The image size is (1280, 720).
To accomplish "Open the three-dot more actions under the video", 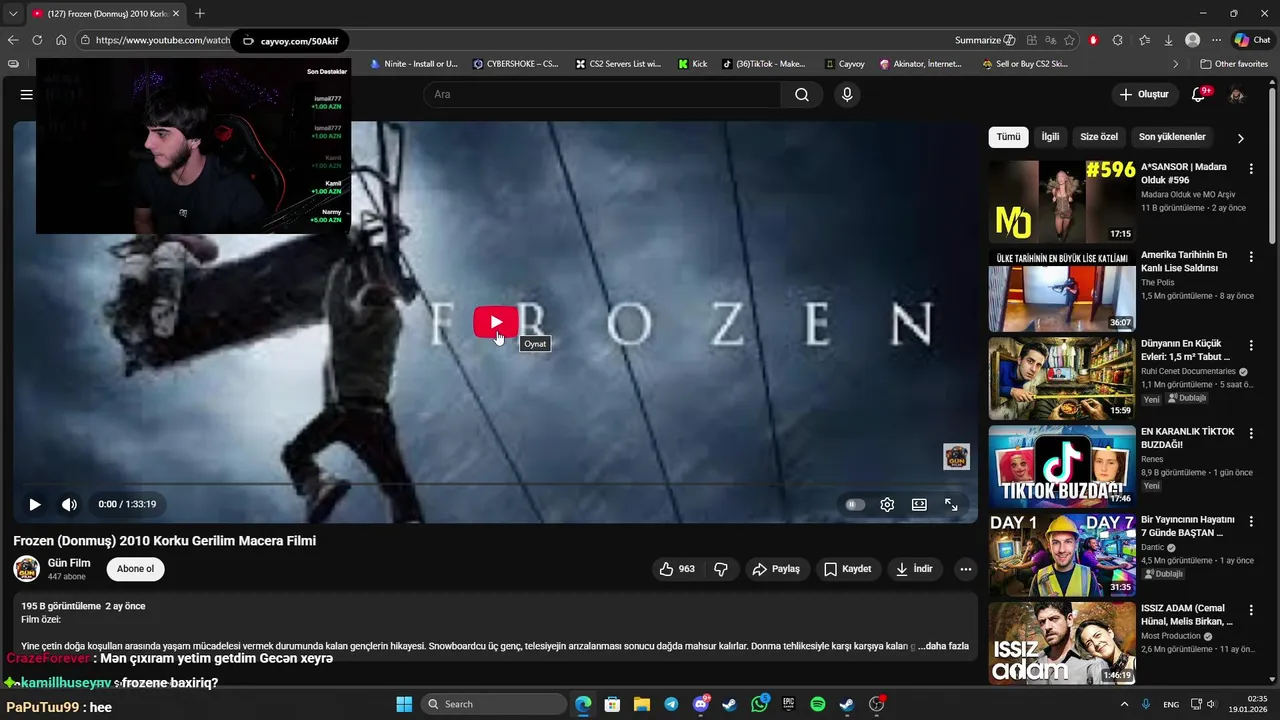I will 965,569.
